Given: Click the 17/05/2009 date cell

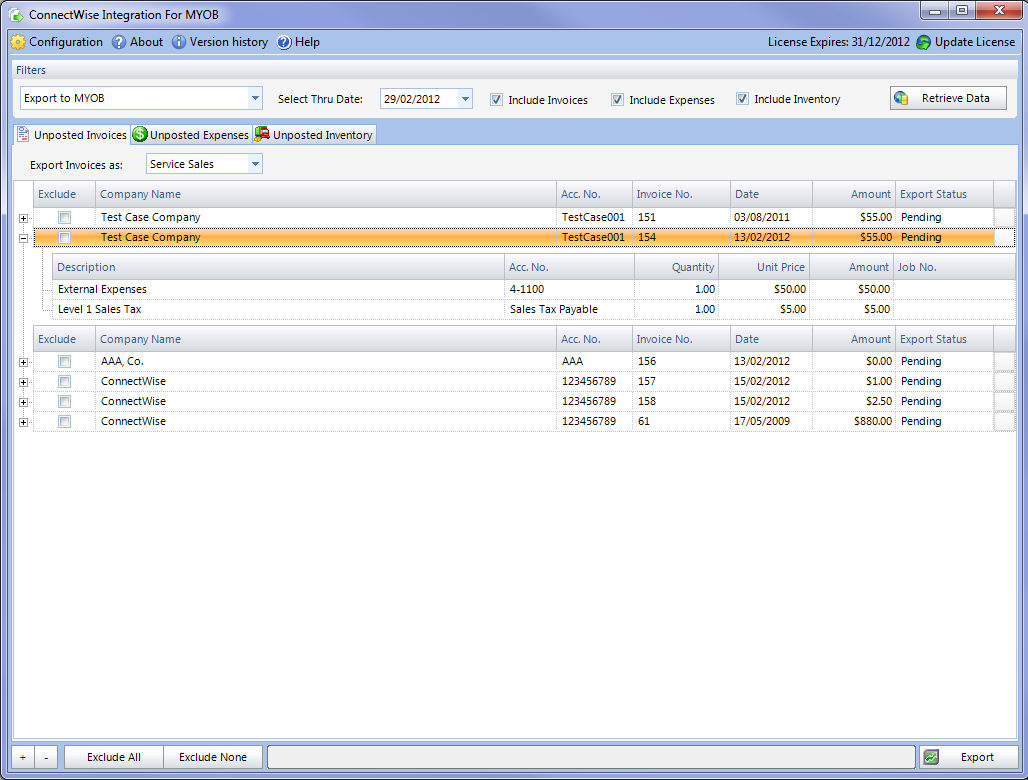Looking at the screenshot, I should point(772,421).
